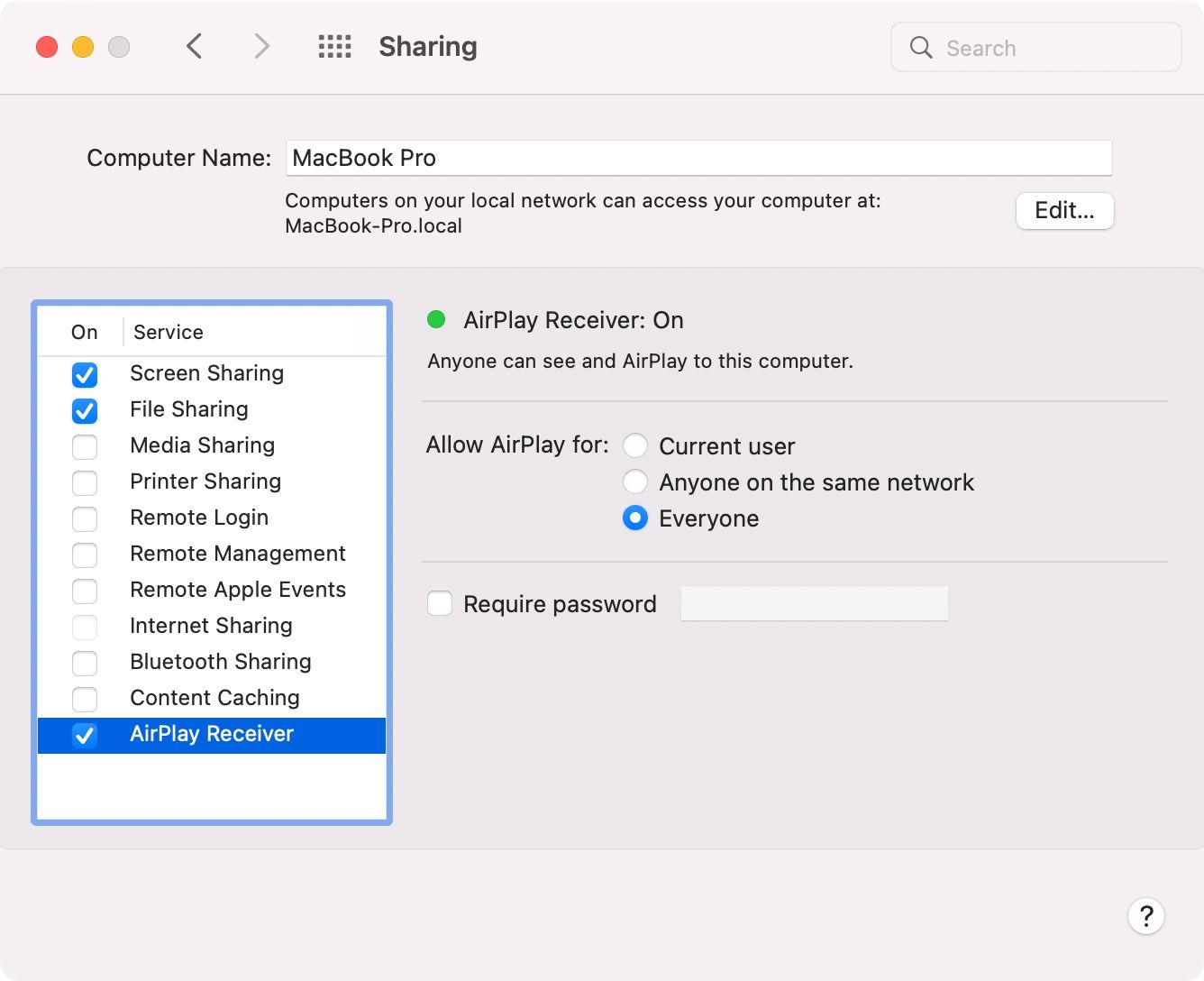Select Remote Management row label
1204x981 pixels.
[x=238, y=554]
